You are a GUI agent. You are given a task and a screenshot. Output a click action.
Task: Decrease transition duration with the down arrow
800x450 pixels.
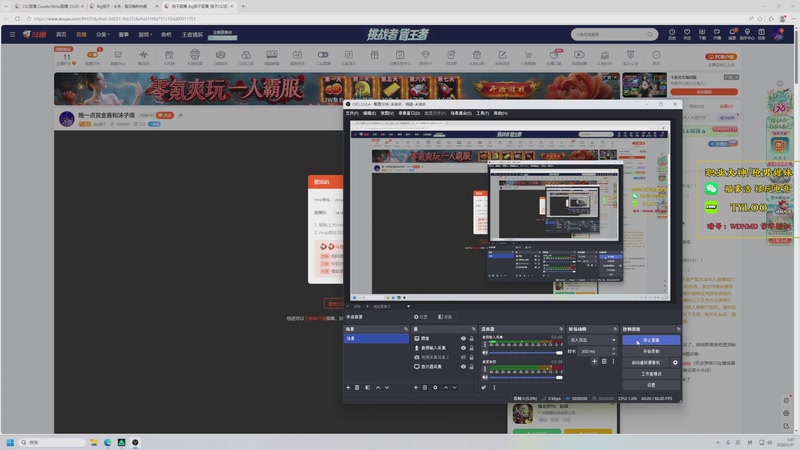pos(613,353)
